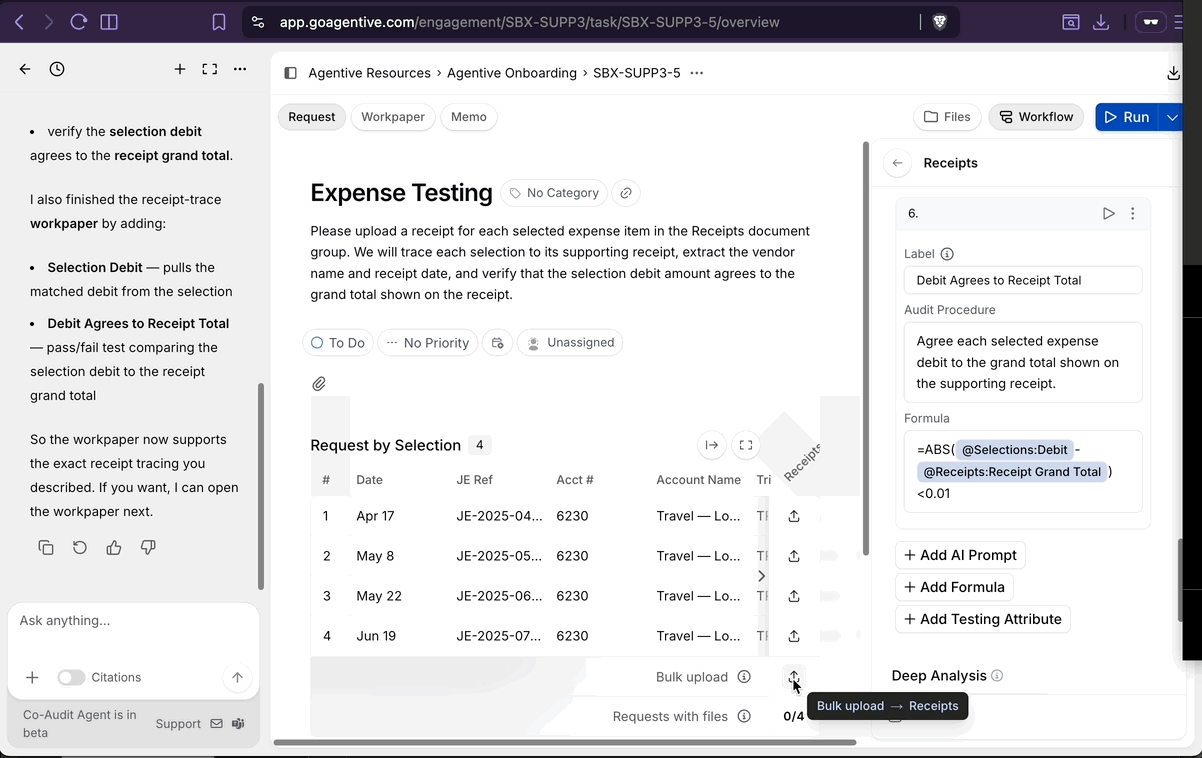Expand hidden table columns chevron
This screenshot has height=758, width=1202.
(x=761, y=576)
